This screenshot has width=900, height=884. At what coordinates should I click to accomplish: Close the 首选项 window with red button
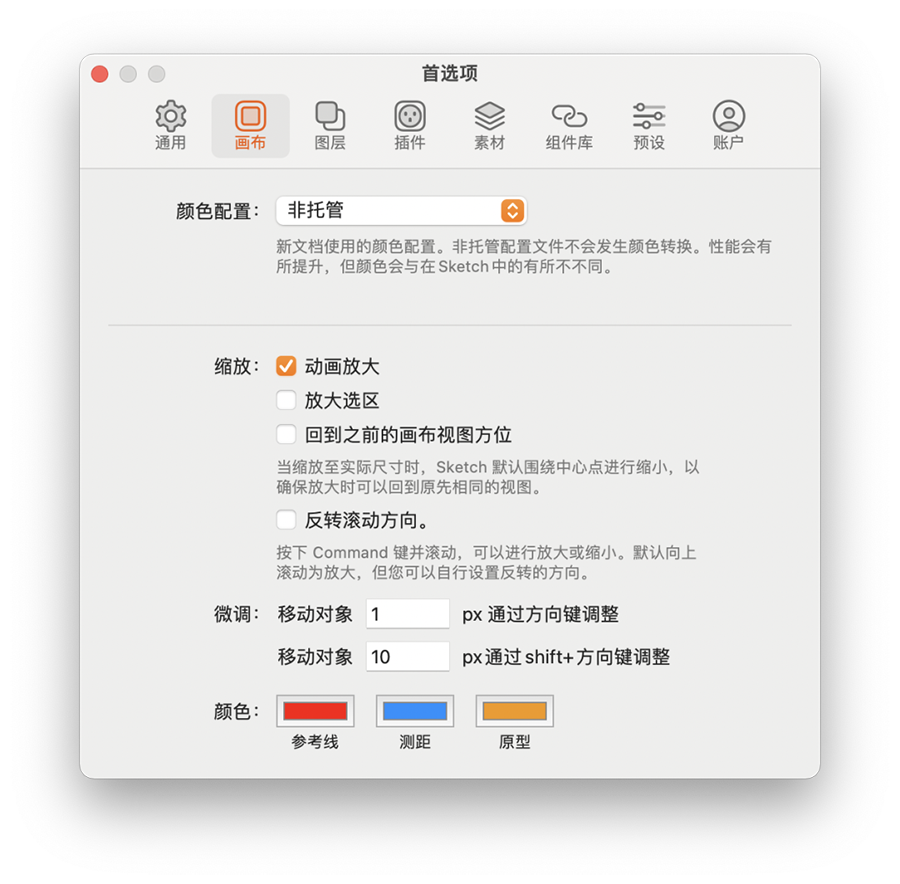tap(100, 74)
